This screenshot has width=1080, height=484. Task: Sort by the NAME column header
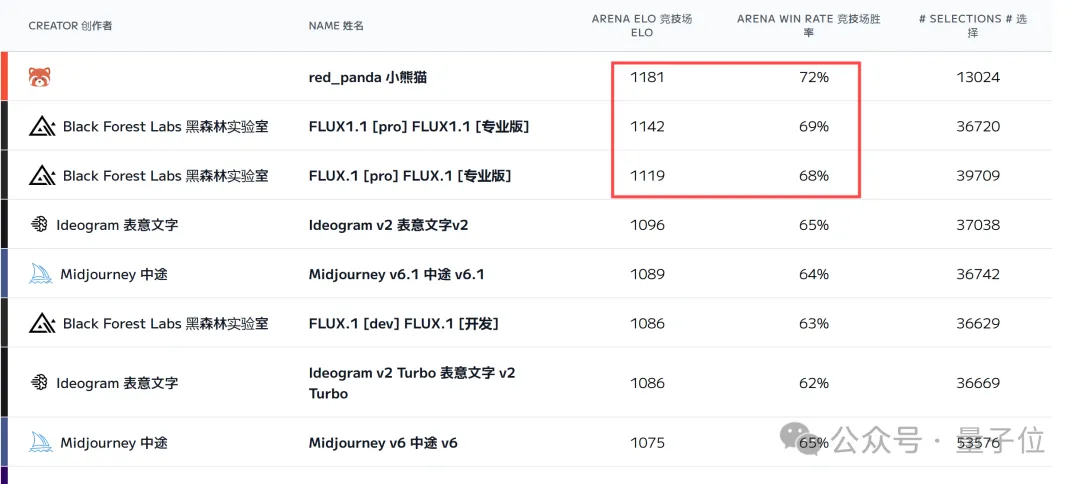point(336,26)
